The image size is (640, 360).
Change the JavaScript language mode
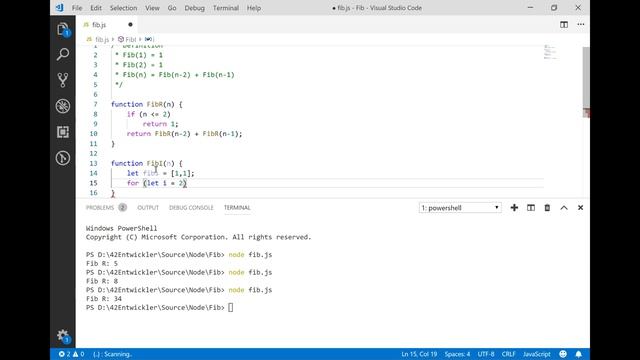point(536,354)
